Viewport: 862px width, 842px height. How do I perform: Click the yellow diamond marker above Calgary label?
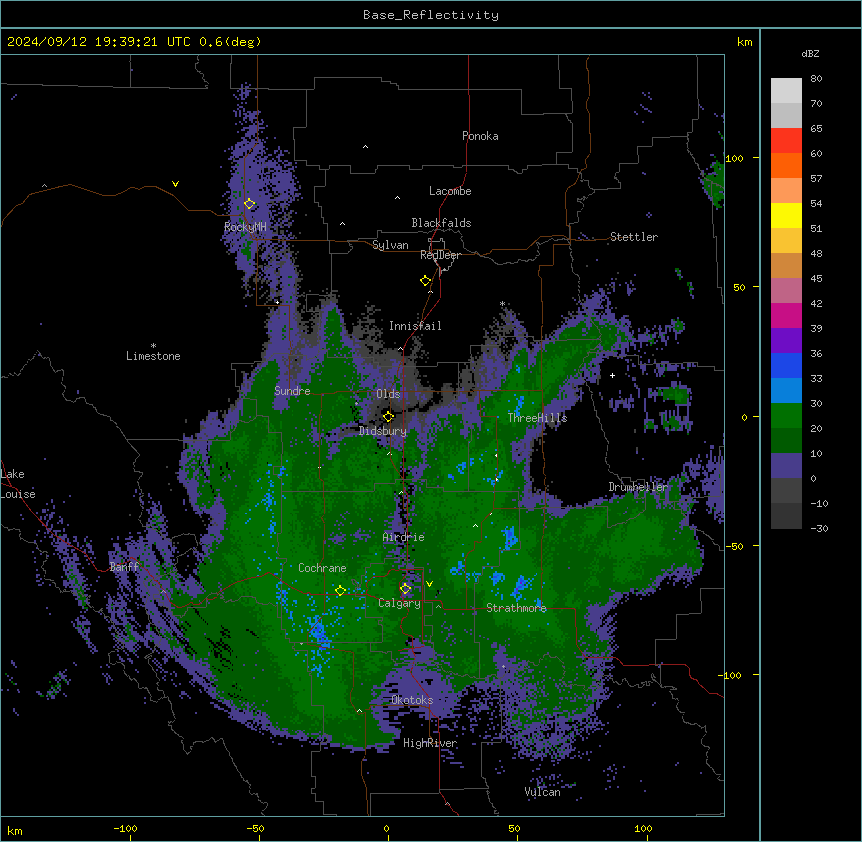tap(405, 589)
